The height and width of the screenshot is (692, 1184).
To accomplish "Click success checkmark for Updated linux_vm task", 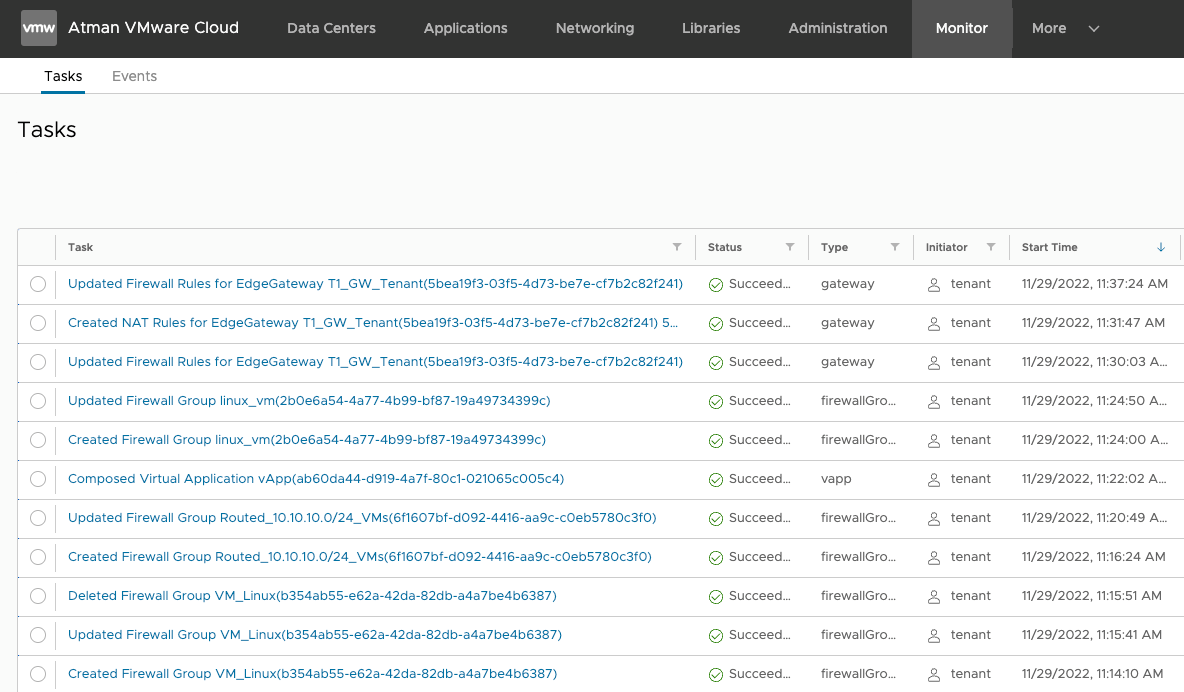I will click(716, 402).
